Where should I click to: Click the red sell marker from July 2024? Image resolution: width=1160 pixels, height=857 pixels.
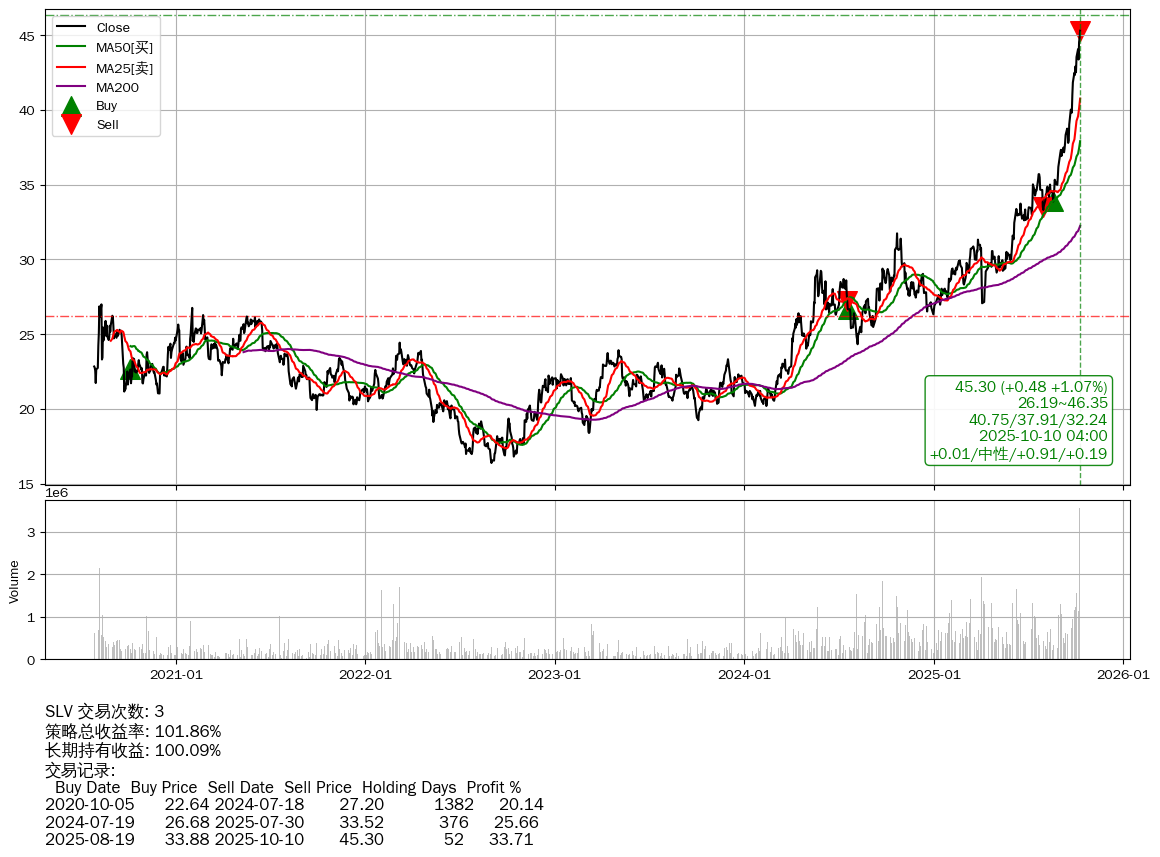[848, 299]
